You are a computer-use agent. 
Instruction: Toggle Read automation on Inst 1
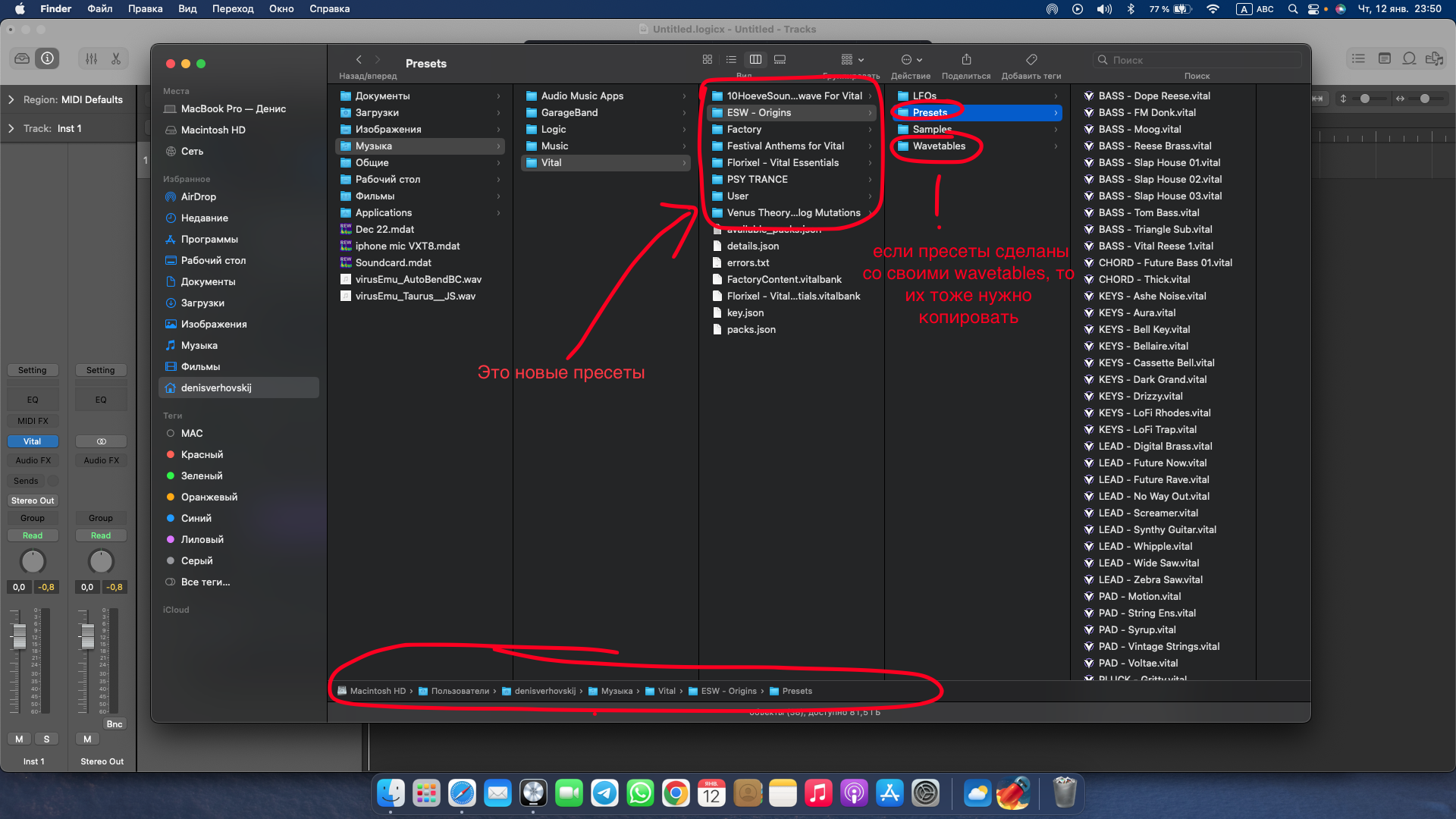pos(33,535)
